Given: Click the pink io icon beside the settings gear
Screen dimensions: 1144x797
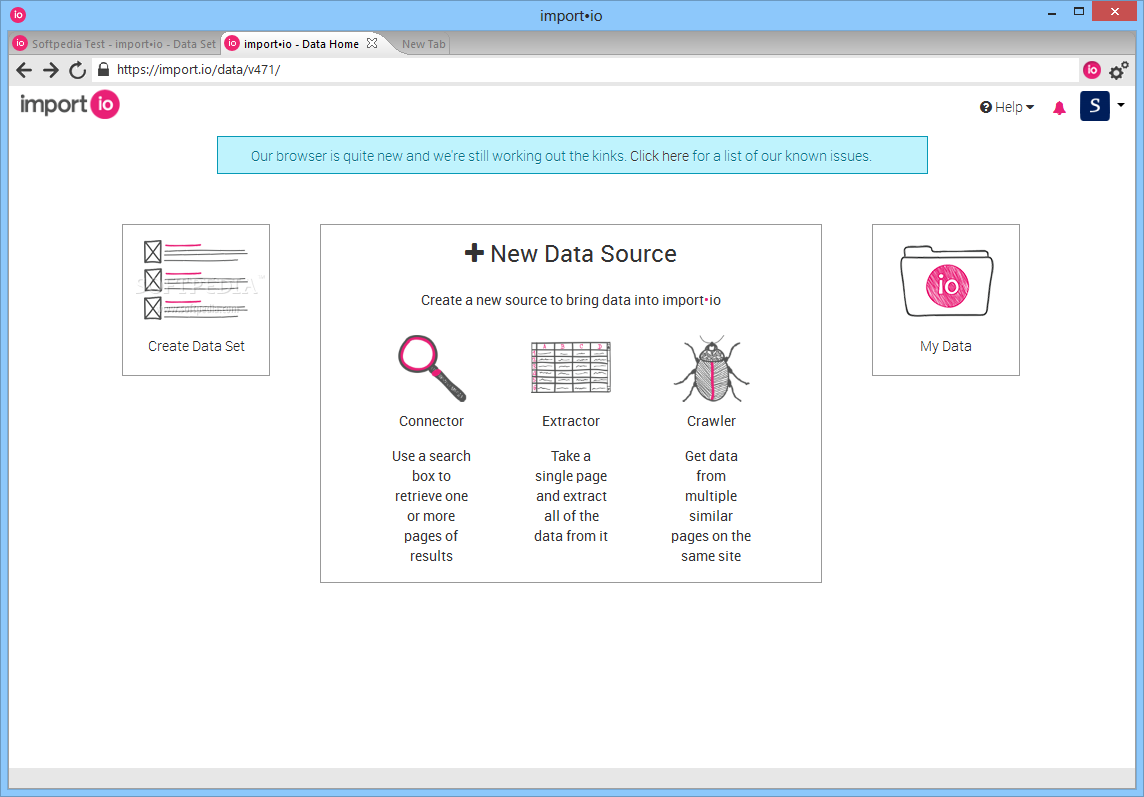Looking at the screenshot, I should 1091,70.
